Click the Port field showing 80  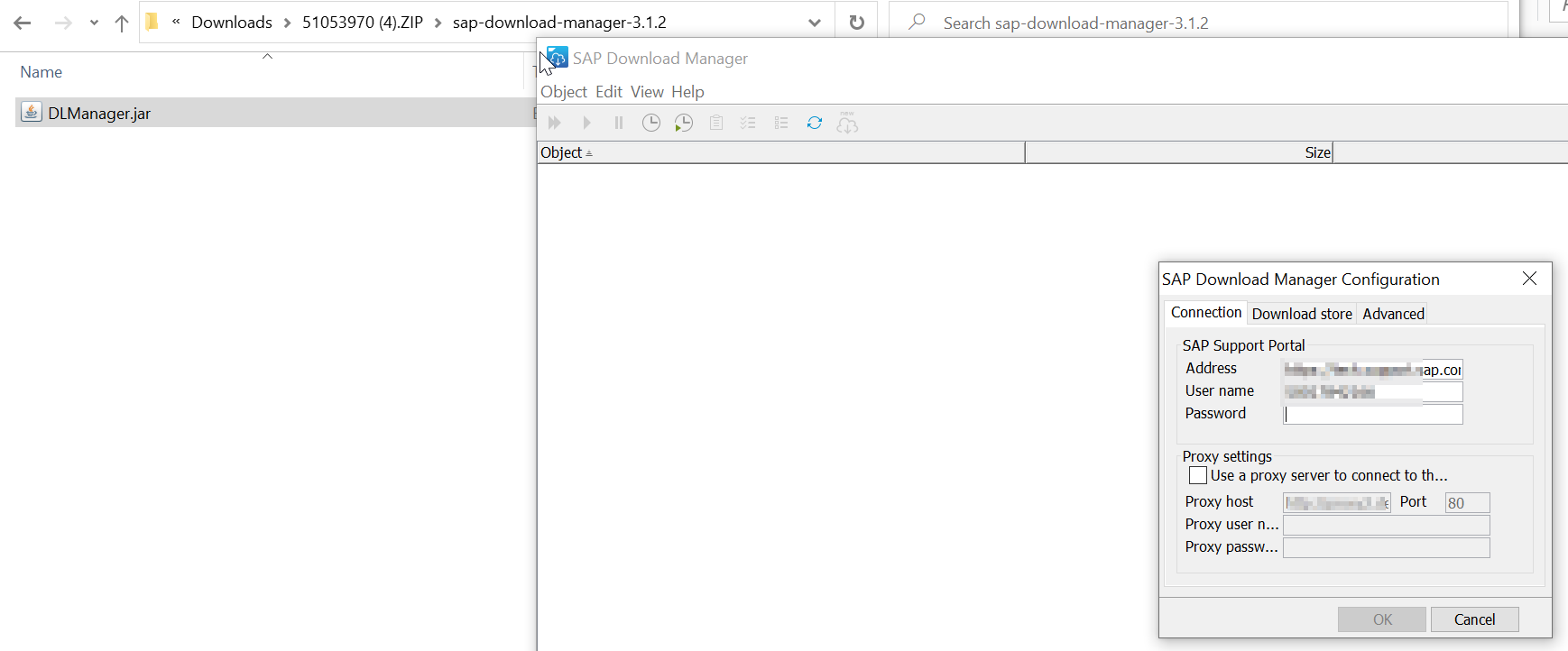pyautogui.click(x=1467, y=502)
